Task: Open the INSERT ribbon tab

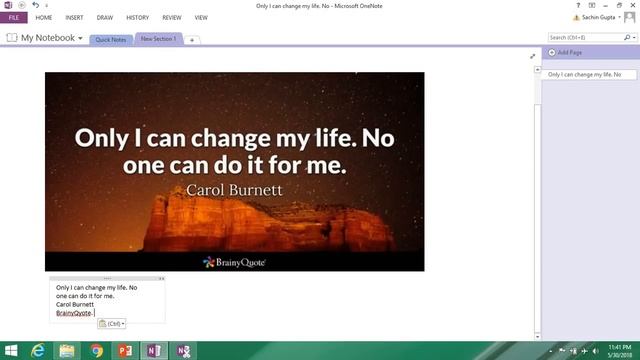Action: pyautogui.click(x=74, y=18)
